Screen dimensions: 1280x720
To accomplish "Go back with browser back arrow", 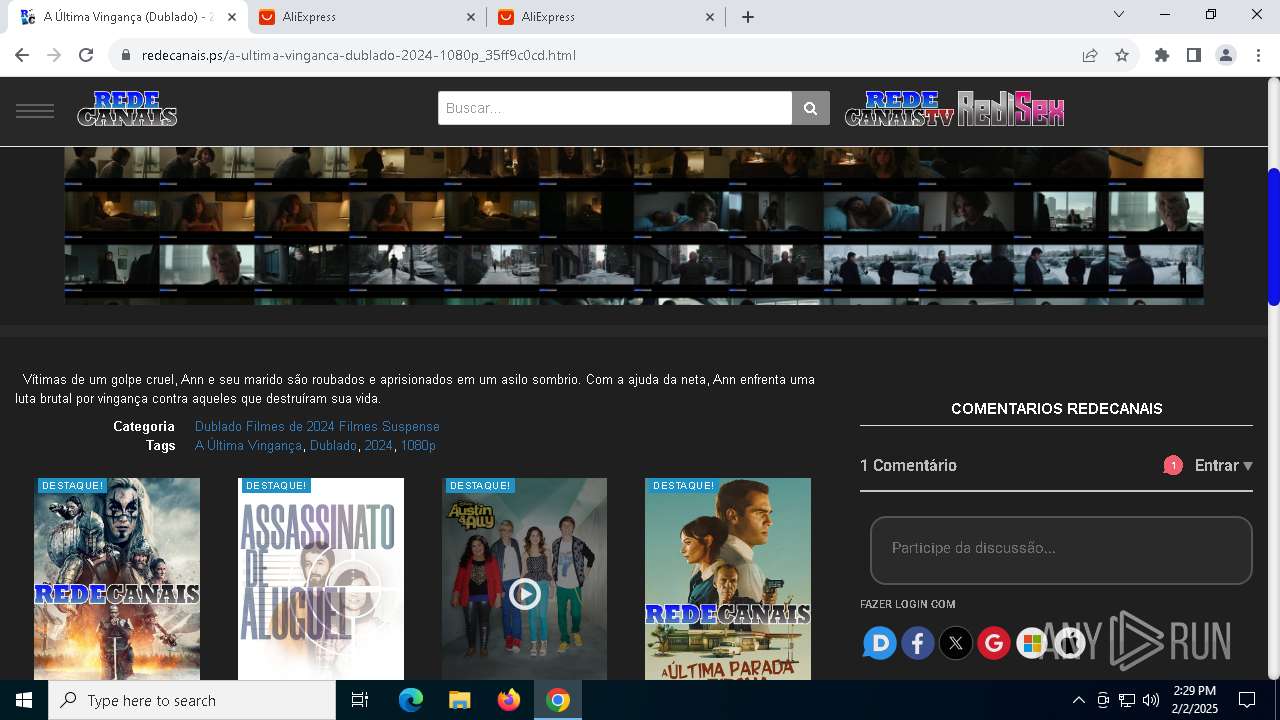I will point(22,55).
